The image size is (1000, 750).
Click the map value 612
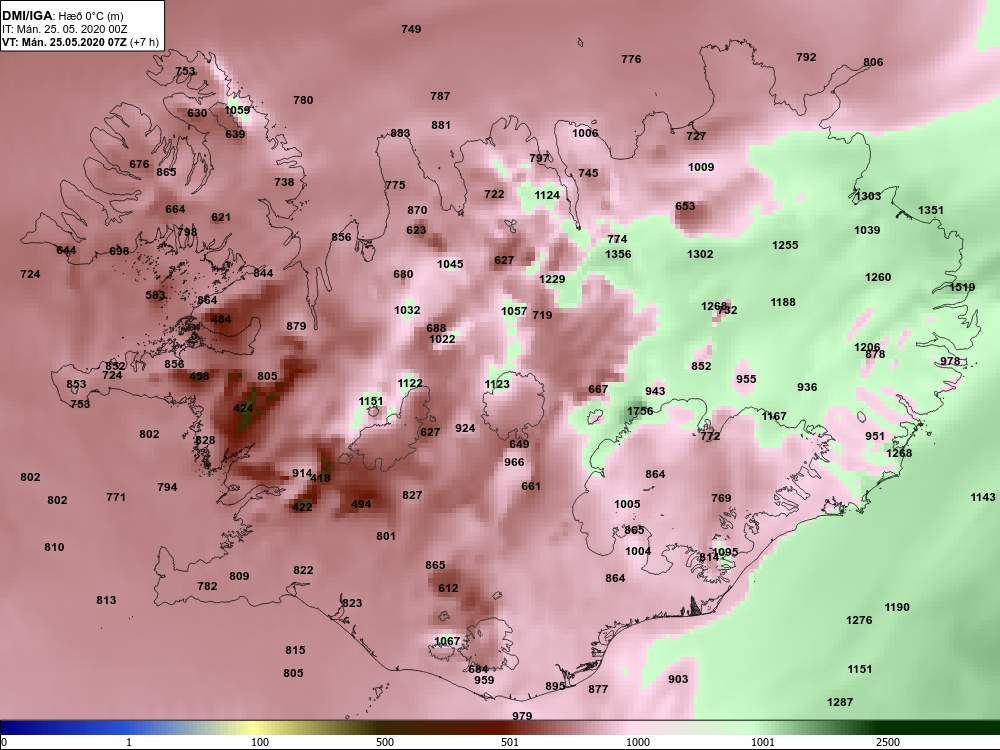tap(448, 589)
